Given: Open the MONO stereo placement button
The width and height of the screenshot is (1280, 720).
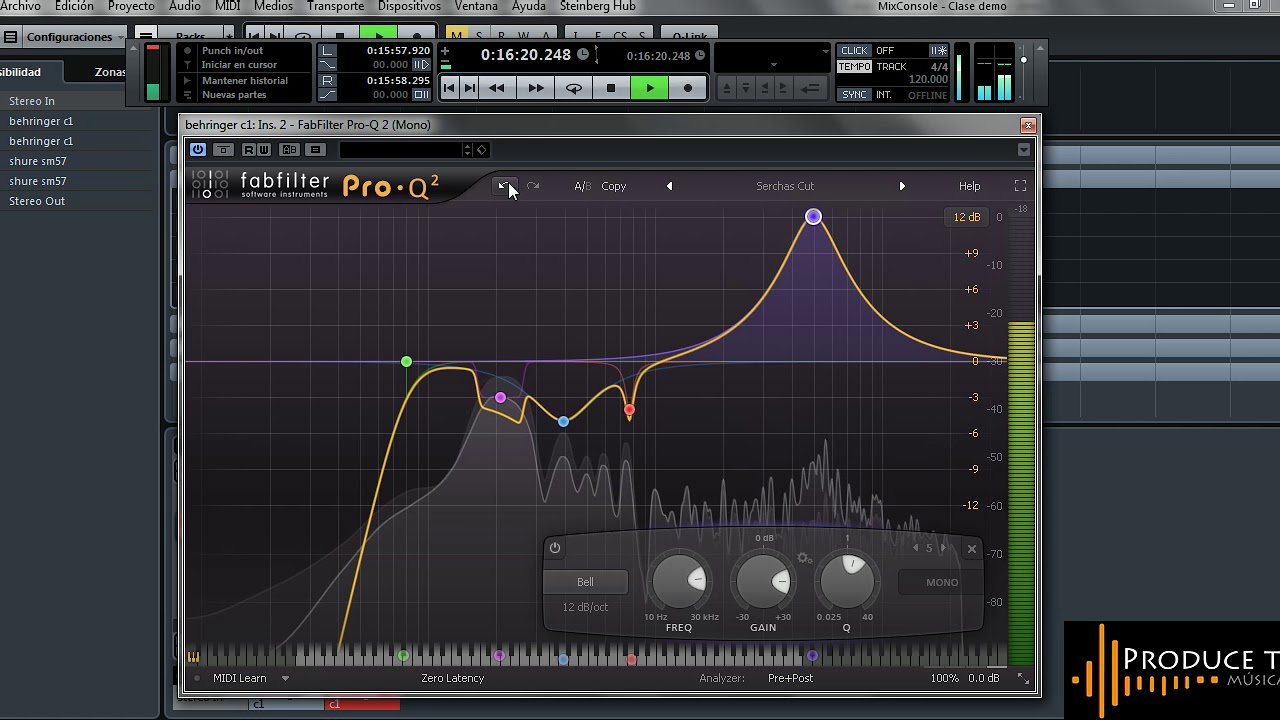Looking at the screenshot, I should 941,582.
